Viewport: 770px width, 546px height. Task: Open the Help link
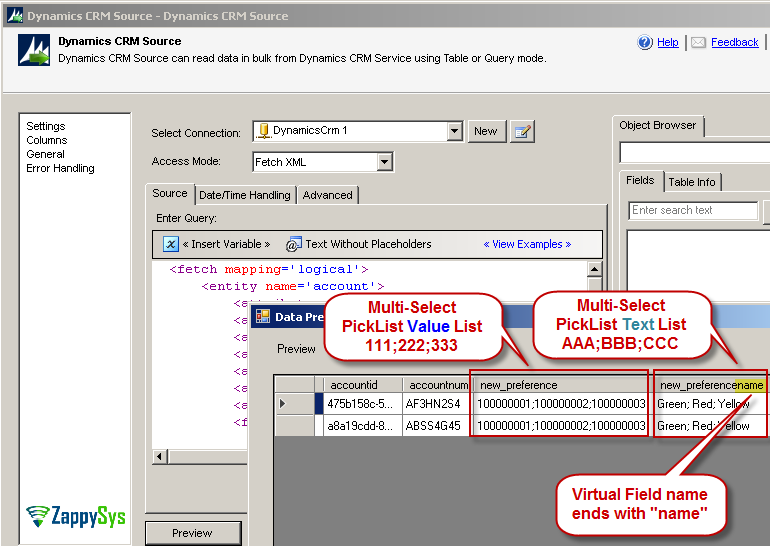667,42
